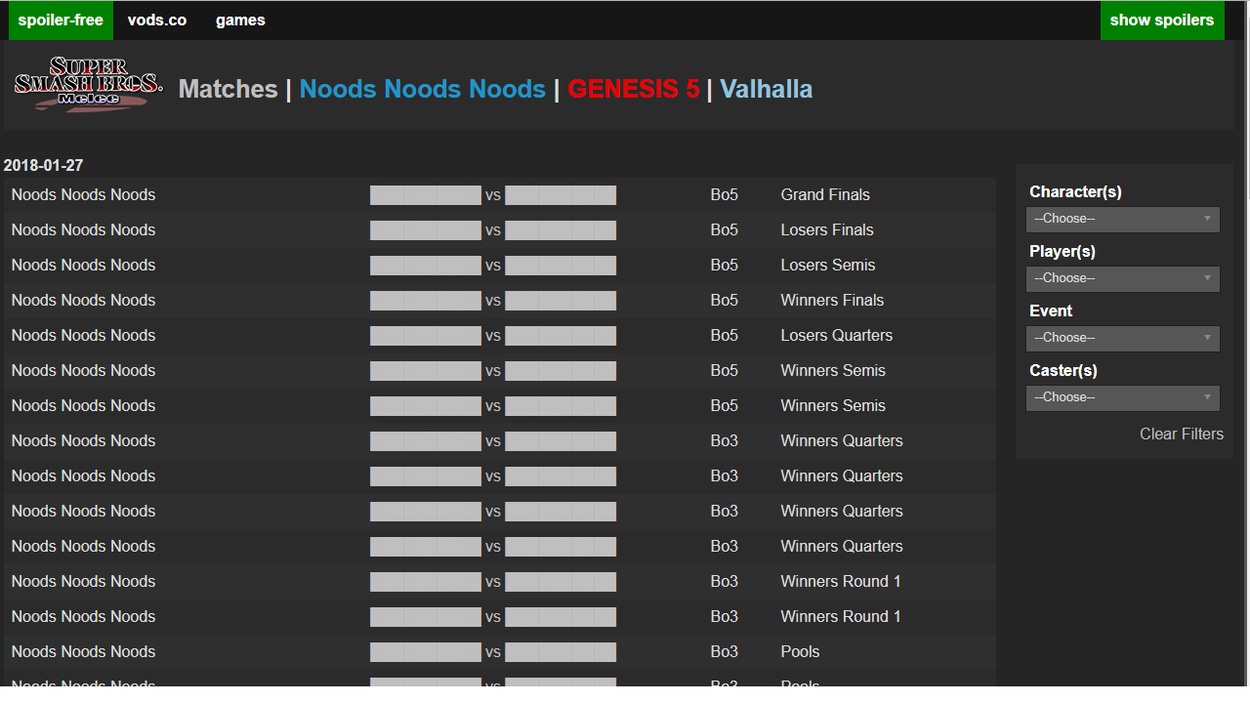Viewport: 1250px width, 703px height.
Task: Click Noods Noods Noods in Winners Finals row
Action: 83,300
